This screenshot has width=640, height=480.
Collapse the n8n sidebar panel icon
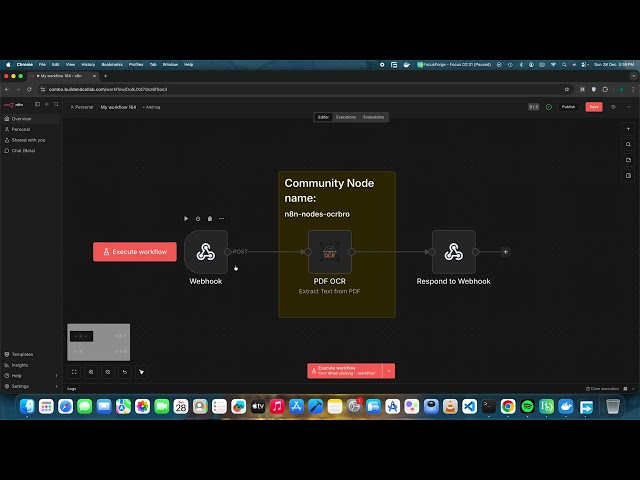pyautogui.click(x=38, y=104)
